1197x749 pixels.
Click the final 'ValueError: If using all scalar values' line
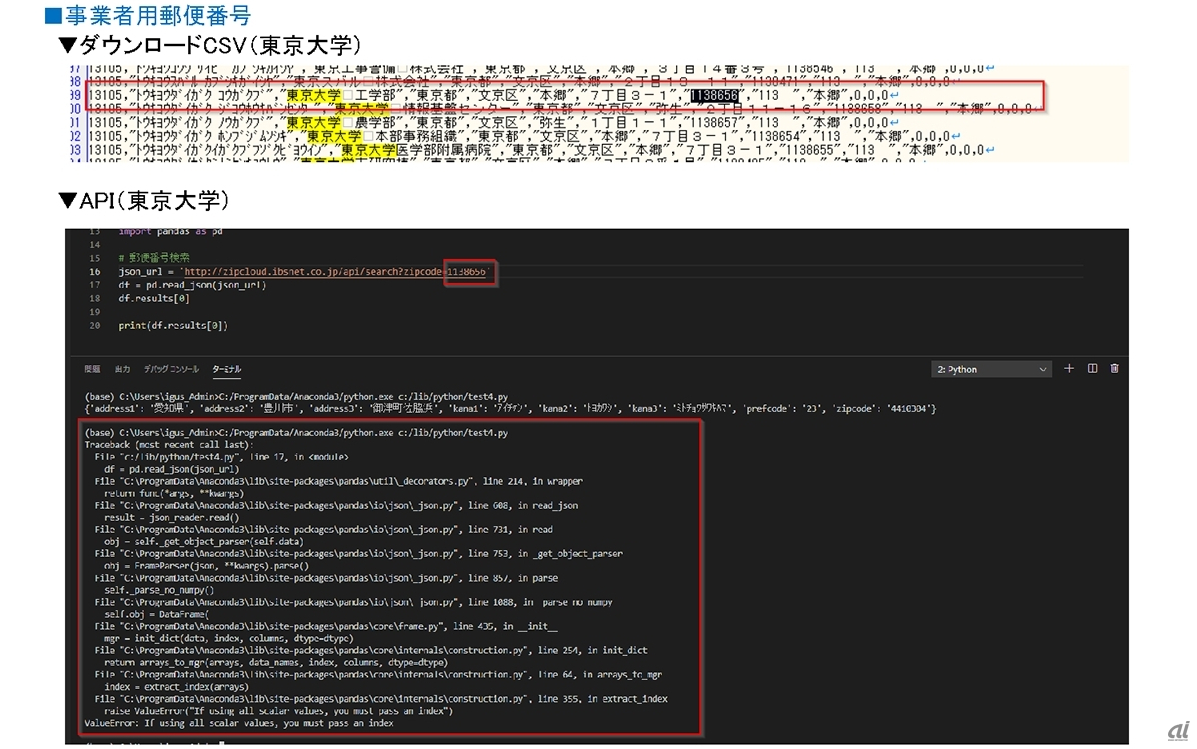pos(239,723)
